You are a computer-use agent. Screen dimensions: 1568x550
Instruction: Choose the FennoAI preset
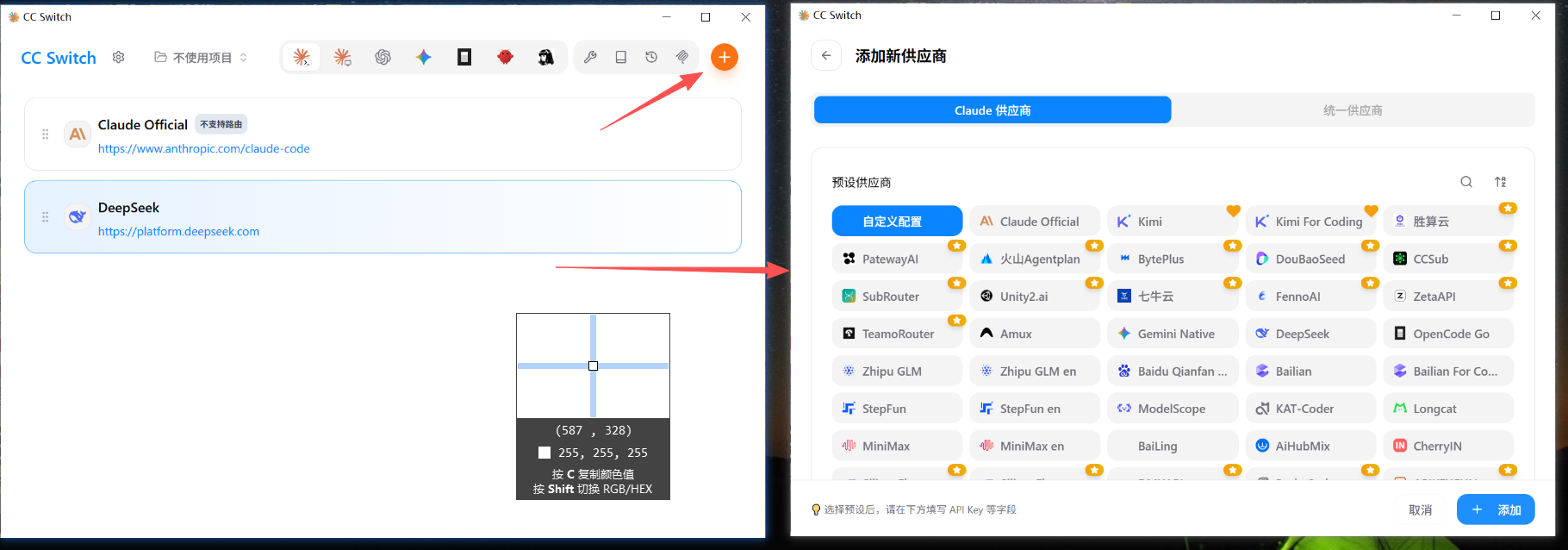[1310, 296]
